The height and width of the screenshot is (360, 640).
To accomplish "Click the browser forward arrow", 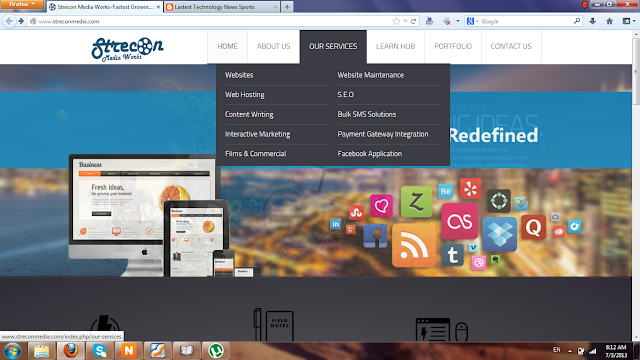I will [21, 21].
